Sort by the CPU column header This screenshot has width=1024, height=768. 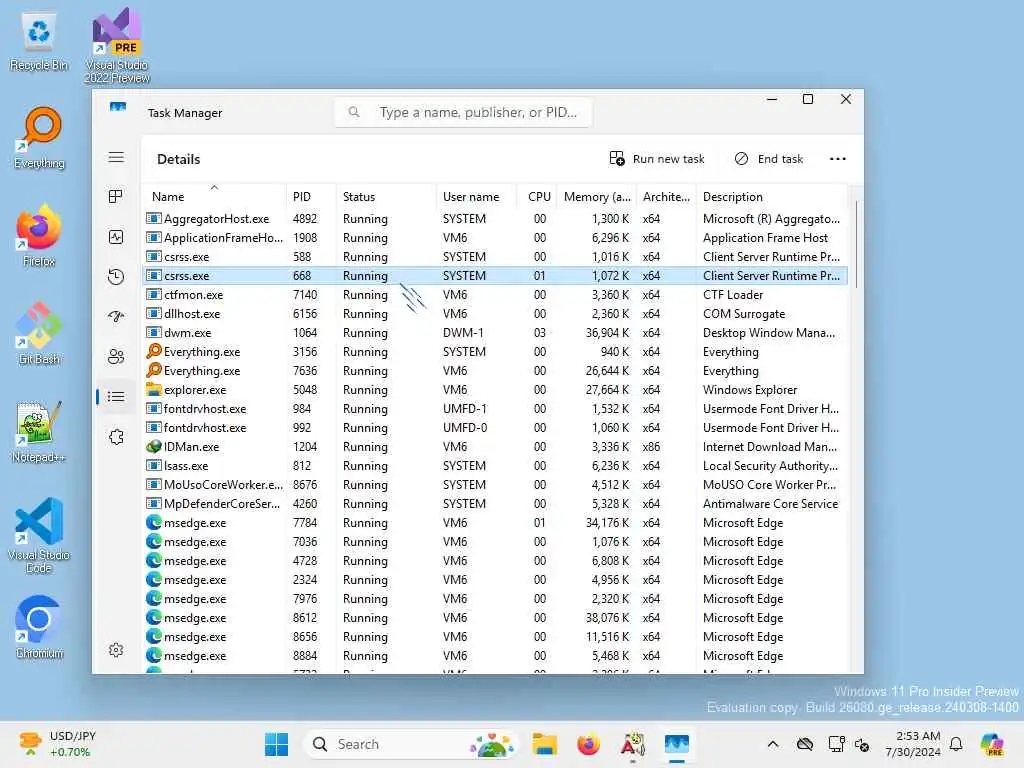coord(537,196)
